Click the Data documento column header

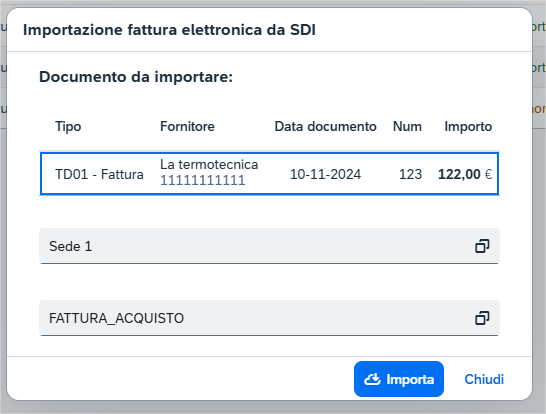click(326, 126)
